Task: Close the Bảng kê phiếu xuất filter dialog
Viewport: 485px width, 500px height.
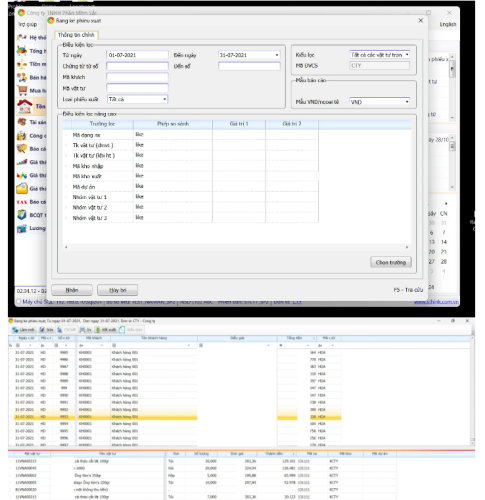Action: point(421,21)
